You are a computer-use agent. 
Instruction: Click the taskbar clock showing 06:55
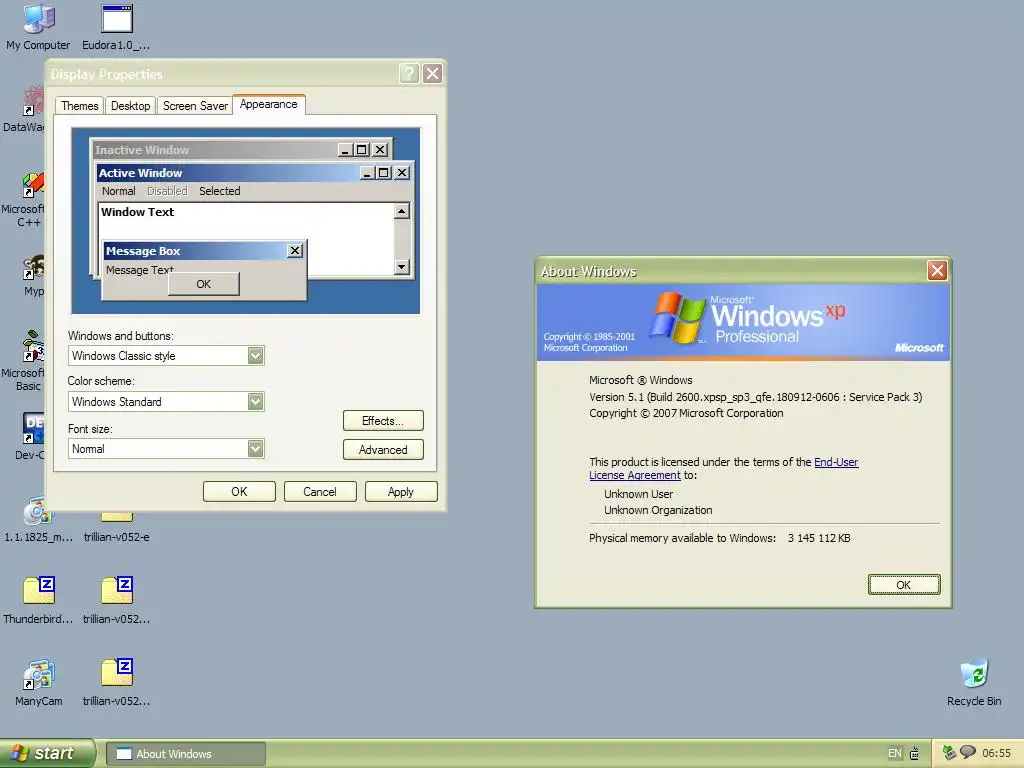coord(996,753)
